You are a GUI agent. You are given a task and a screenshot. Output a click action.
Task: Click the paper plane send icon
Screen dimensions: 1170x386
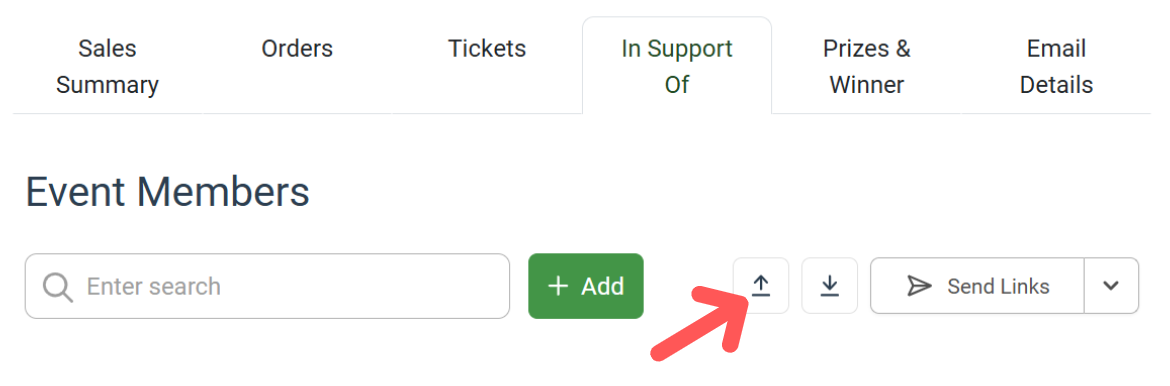[919, 286]
